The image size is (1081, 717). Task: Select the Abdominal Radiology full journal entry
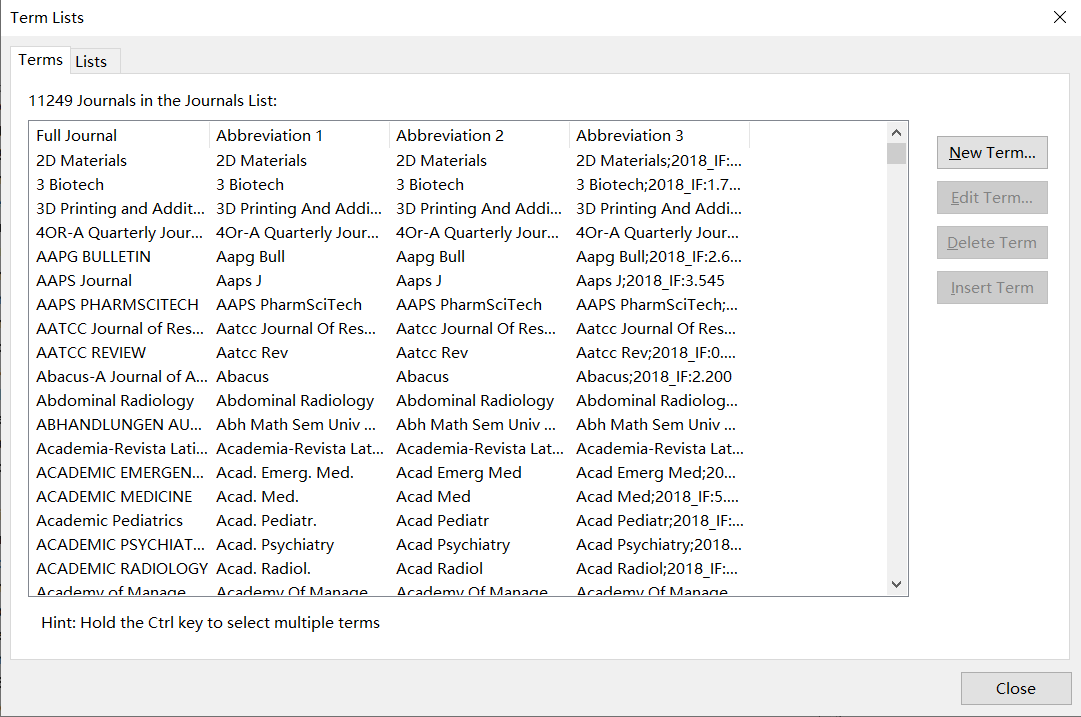pyautogui.click(x=115, y=401)
